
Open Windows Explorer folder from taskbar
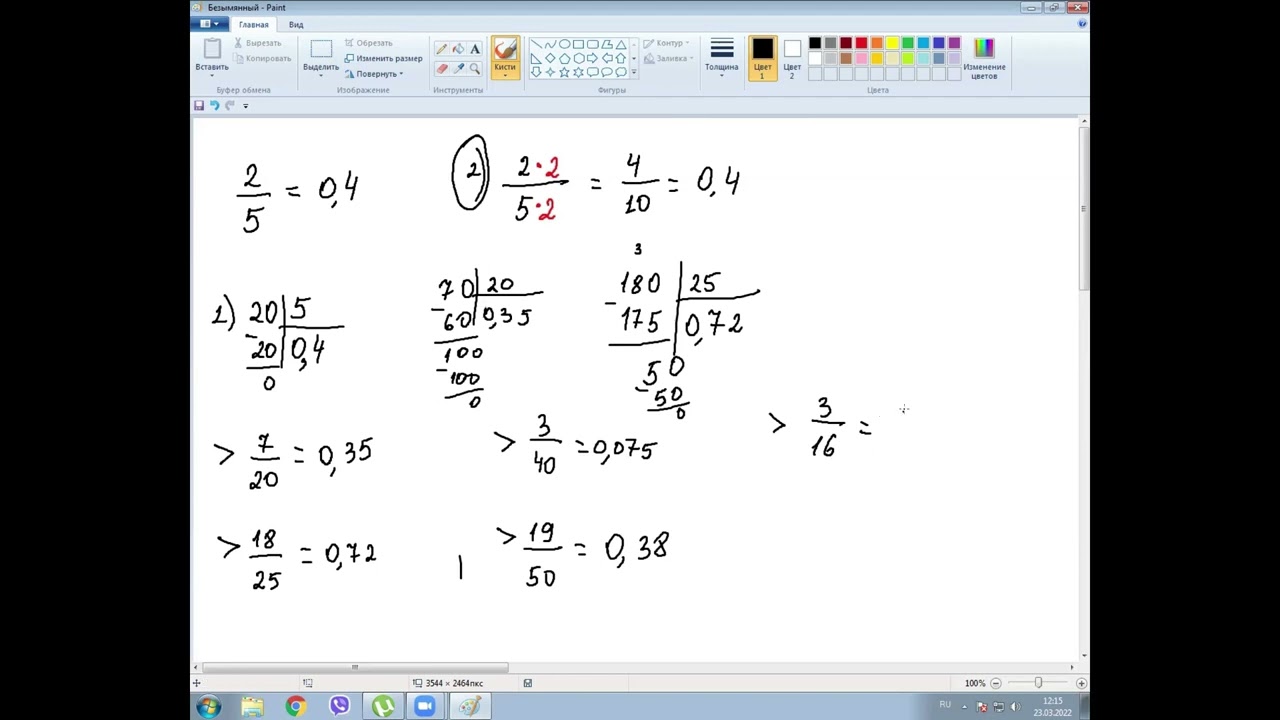coord(252,707)
